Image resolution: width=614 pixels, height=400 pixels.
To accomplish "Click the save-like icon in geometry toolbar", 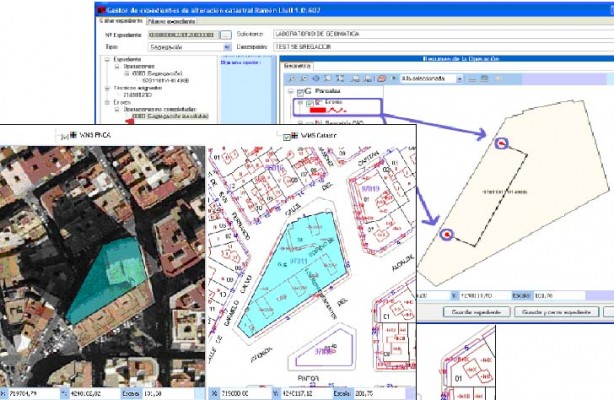I will (x=484, y=78).
